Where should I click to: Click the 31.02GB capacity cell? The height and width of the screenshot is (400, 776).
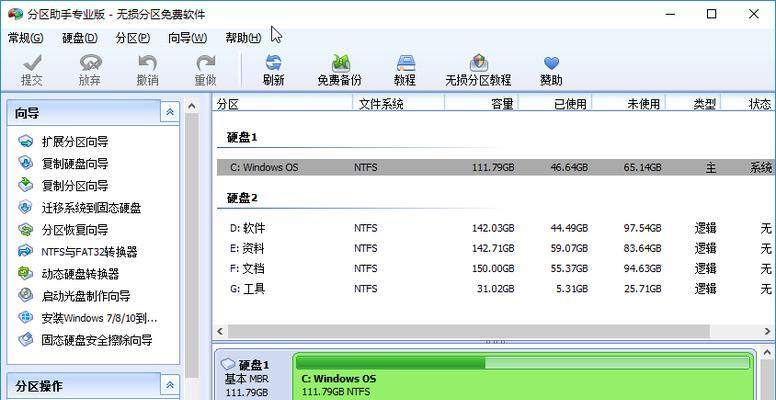pyautogui.click(x=495, y=289)
